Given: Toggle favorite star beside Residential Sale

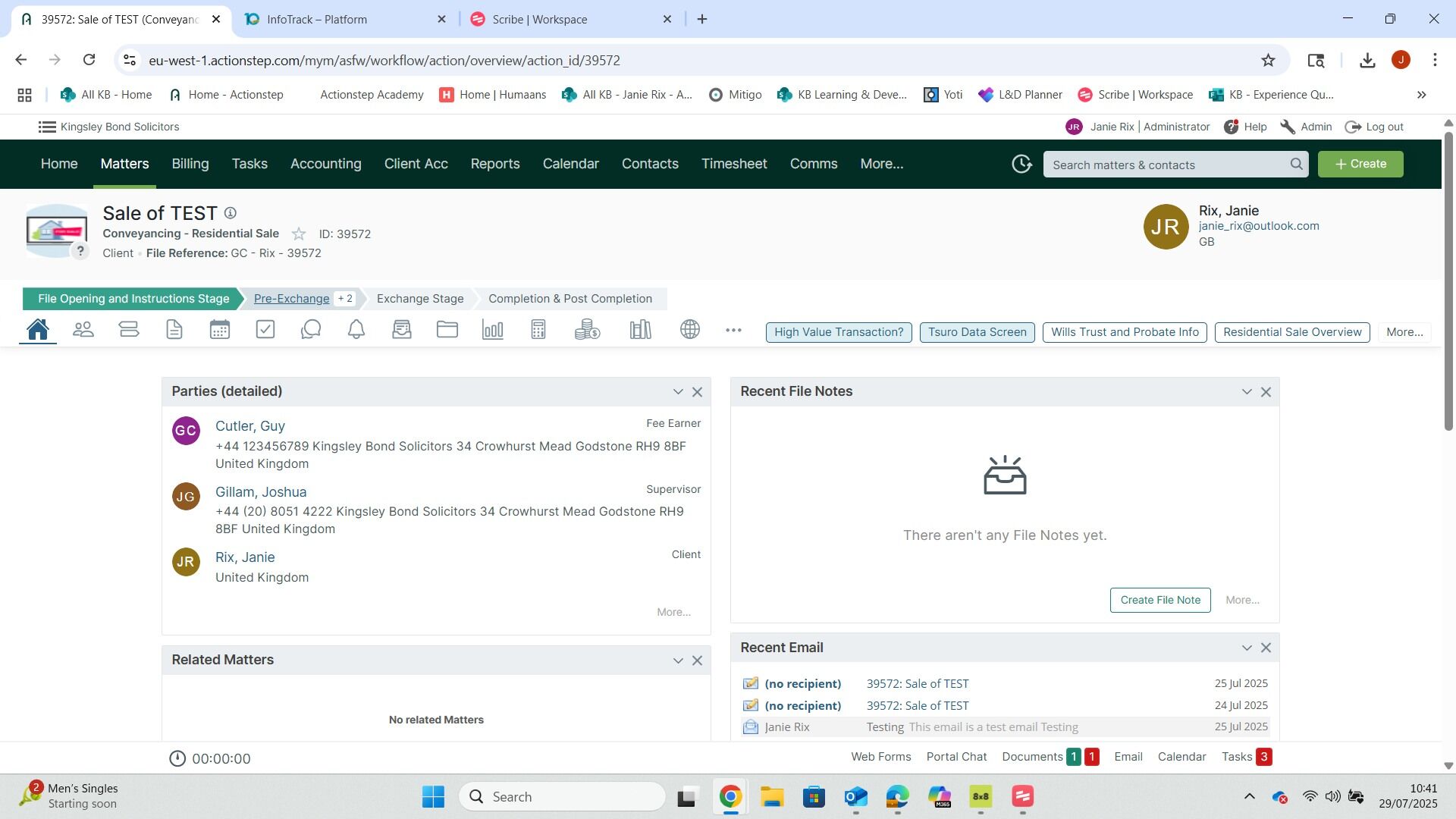Looking at the screenshot, I should tap(299, 234).
